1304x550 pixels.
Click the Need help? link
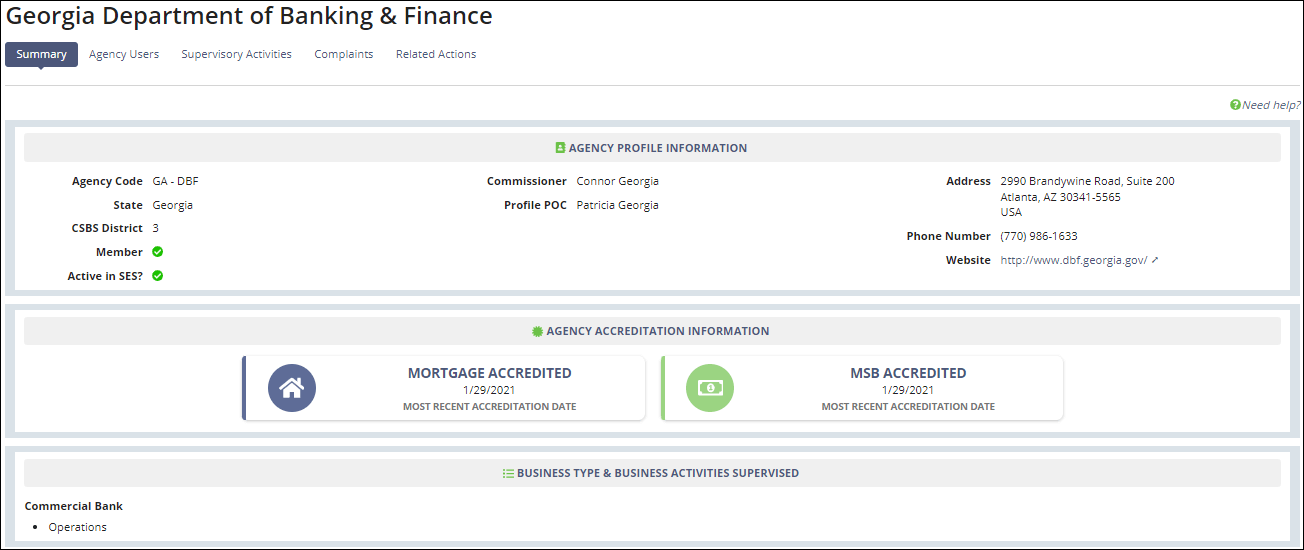point(1271,105)
